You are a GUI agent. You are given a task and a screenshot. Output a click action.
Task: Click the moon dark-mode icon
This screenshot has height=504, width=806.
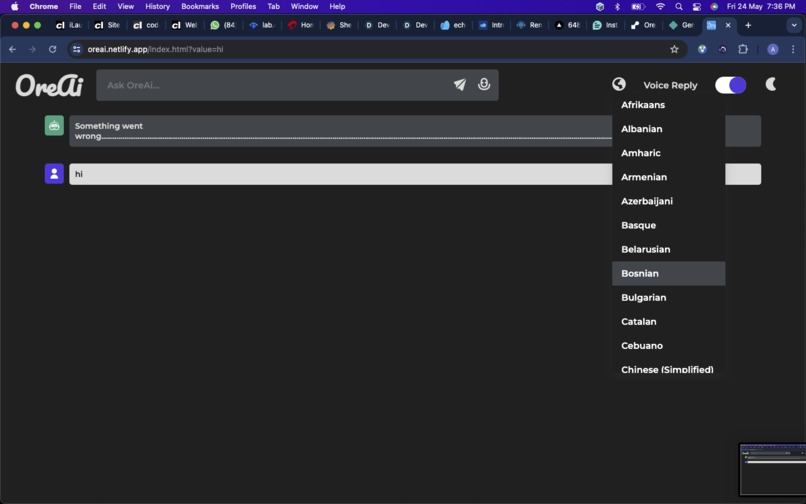coord(771,84)
